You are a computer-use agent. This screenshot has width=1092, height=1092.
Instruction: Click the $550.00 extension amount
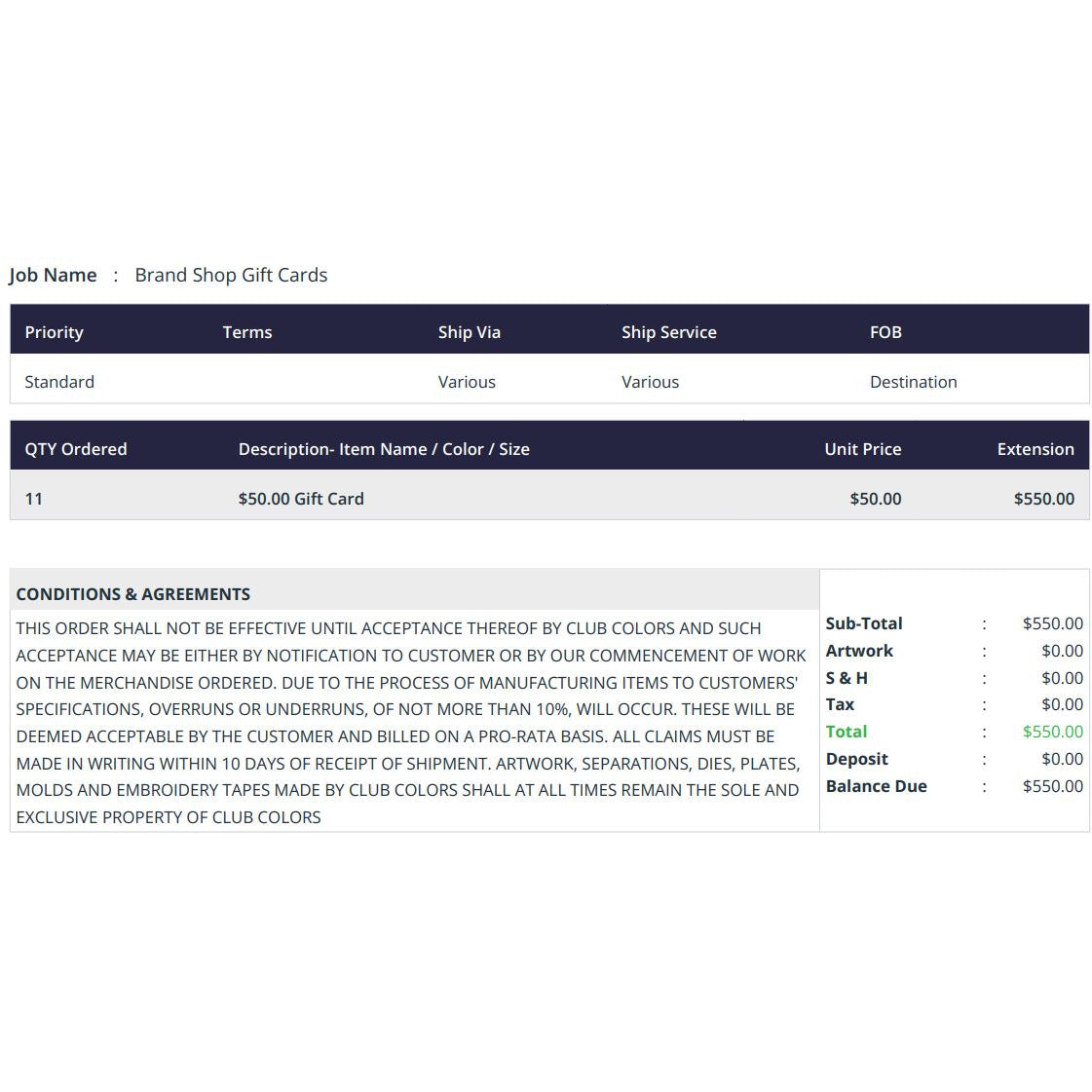[x=1044, y=499]
